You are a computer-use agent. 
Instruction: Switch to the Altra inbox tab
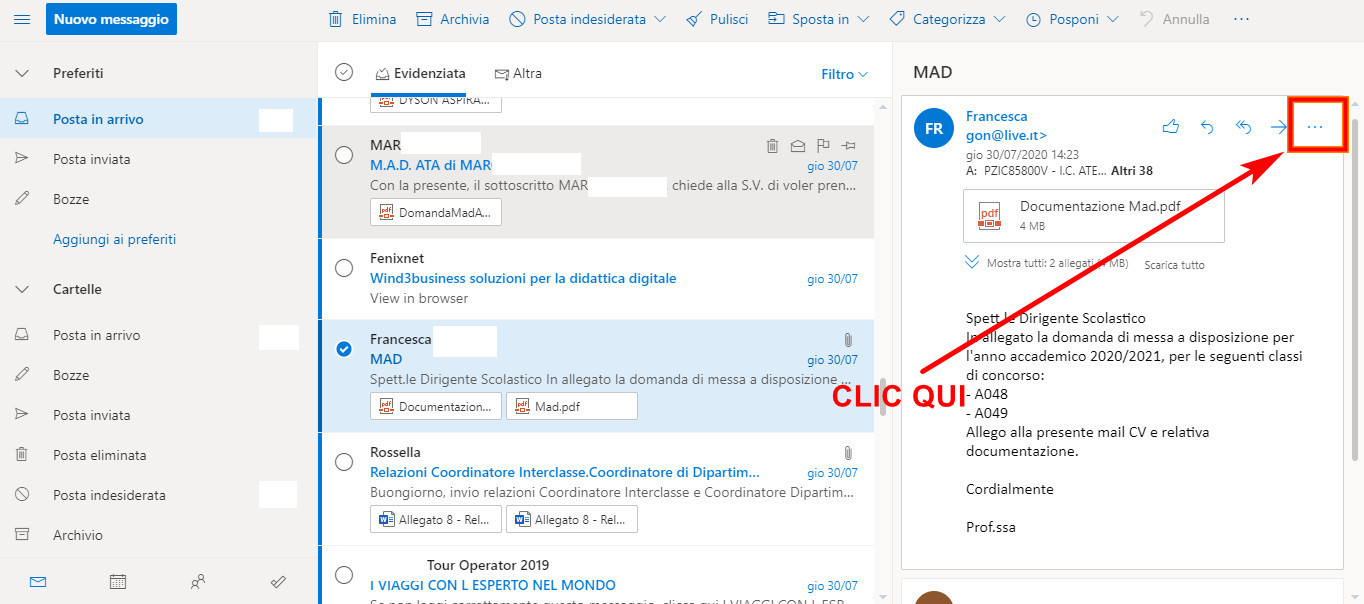click(518, 72)
